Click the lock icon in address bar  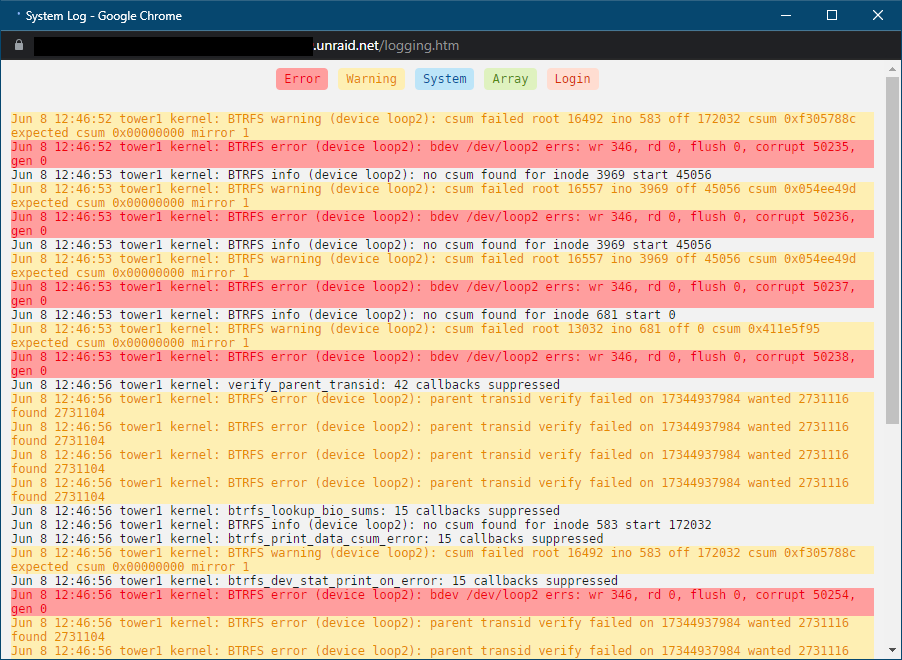tap(19, 45)
